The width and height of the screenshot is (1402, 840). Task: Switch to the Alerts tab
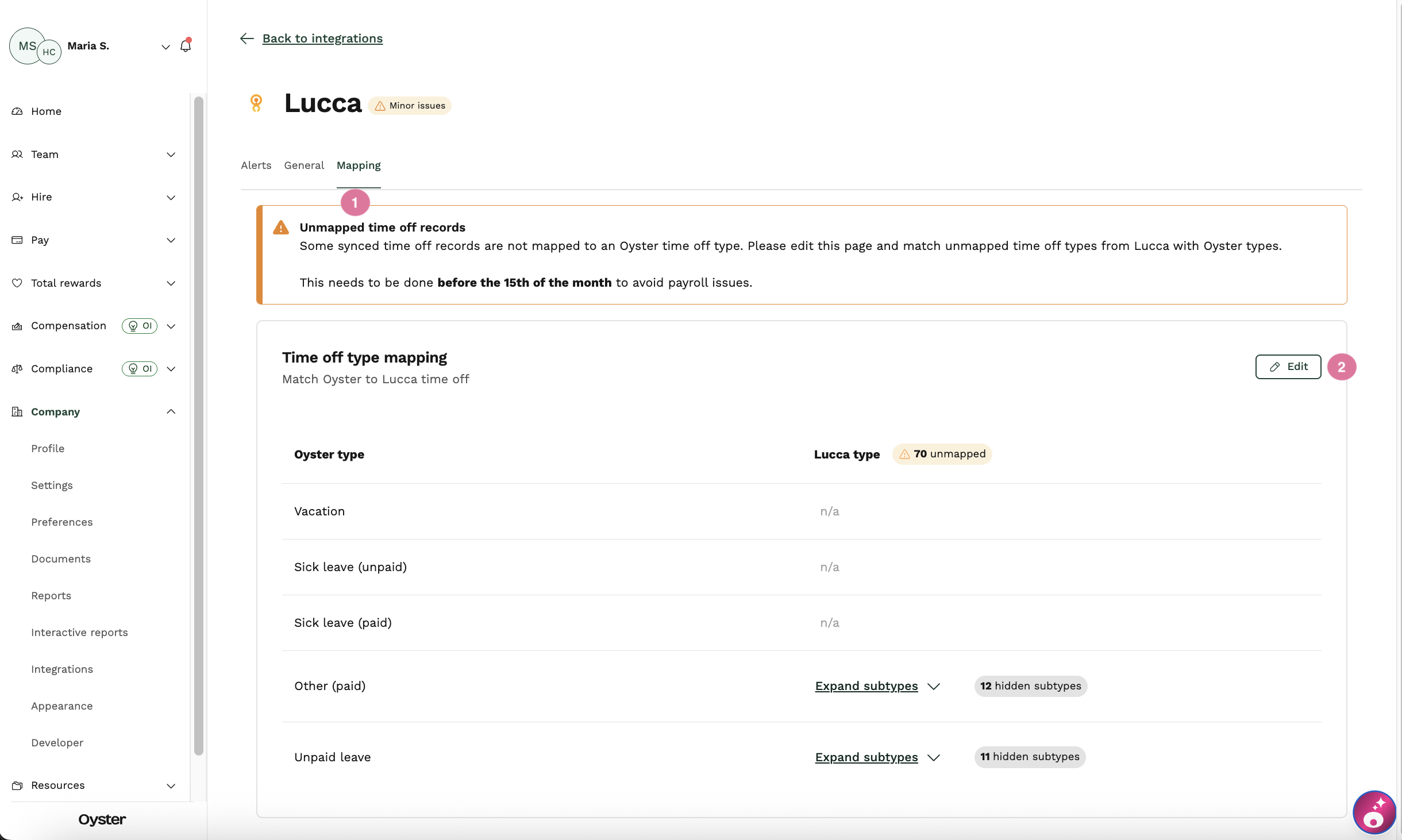tap(256, 165)
